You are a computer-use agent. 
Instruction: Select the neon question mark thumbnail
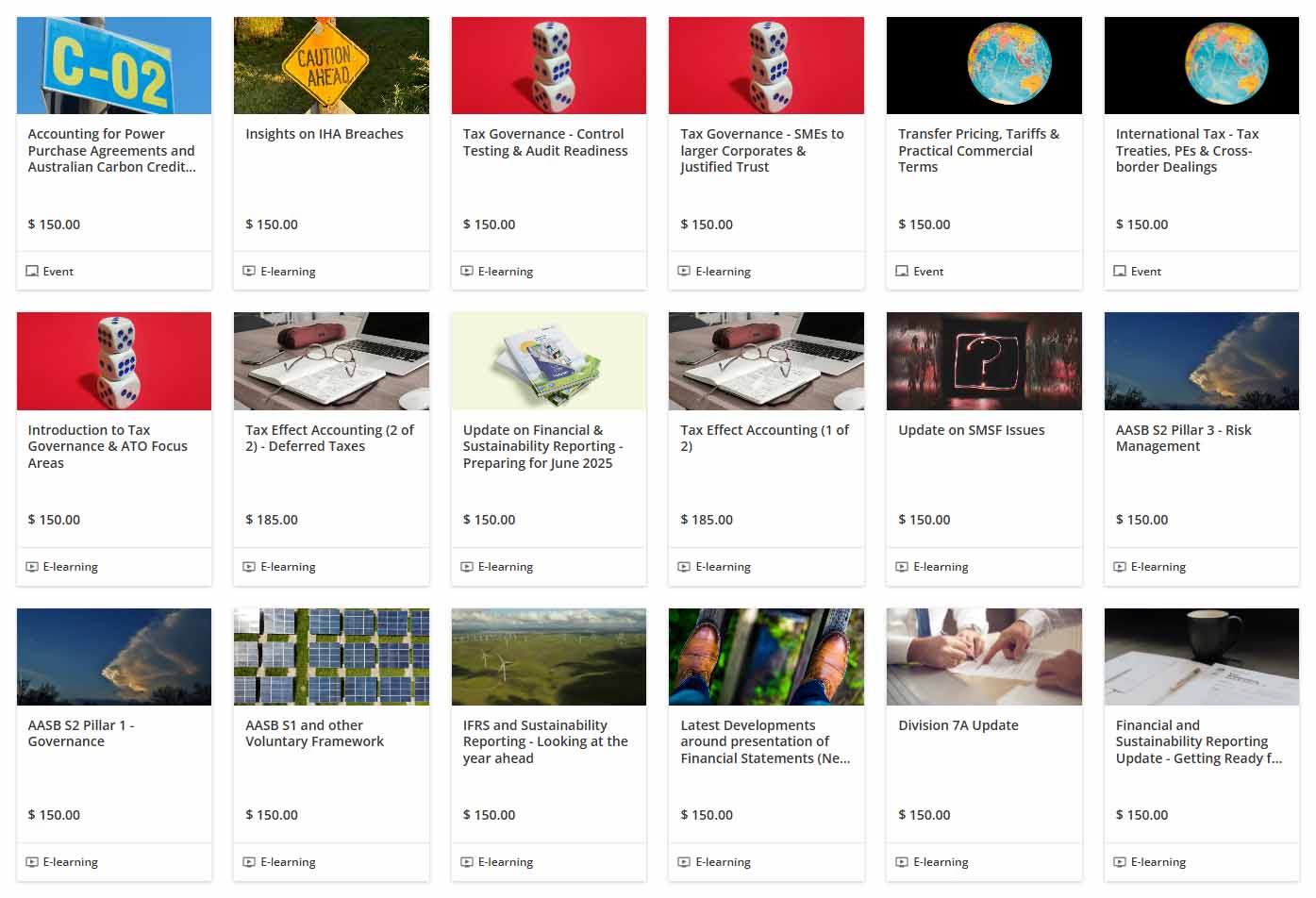(984, 361)
